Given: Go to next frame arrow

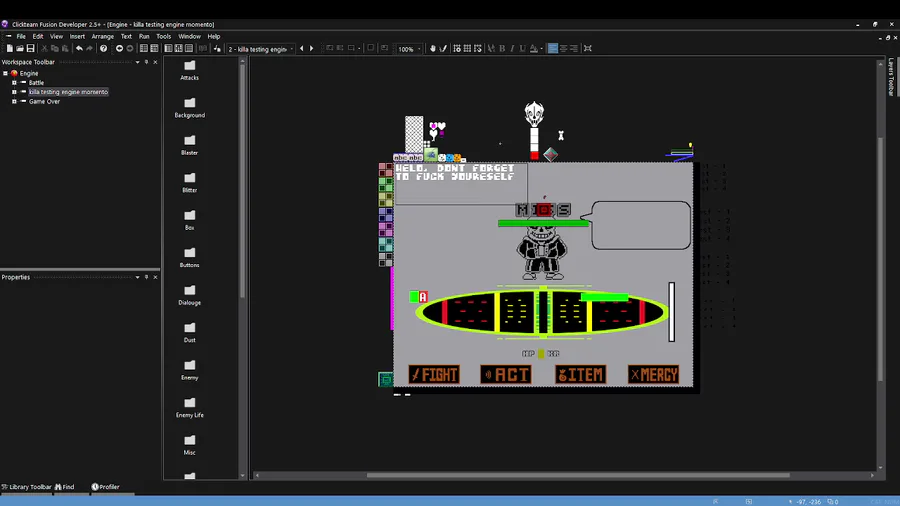Looking at the screenshot, I should pyautogui.click(x=312, y=49).
